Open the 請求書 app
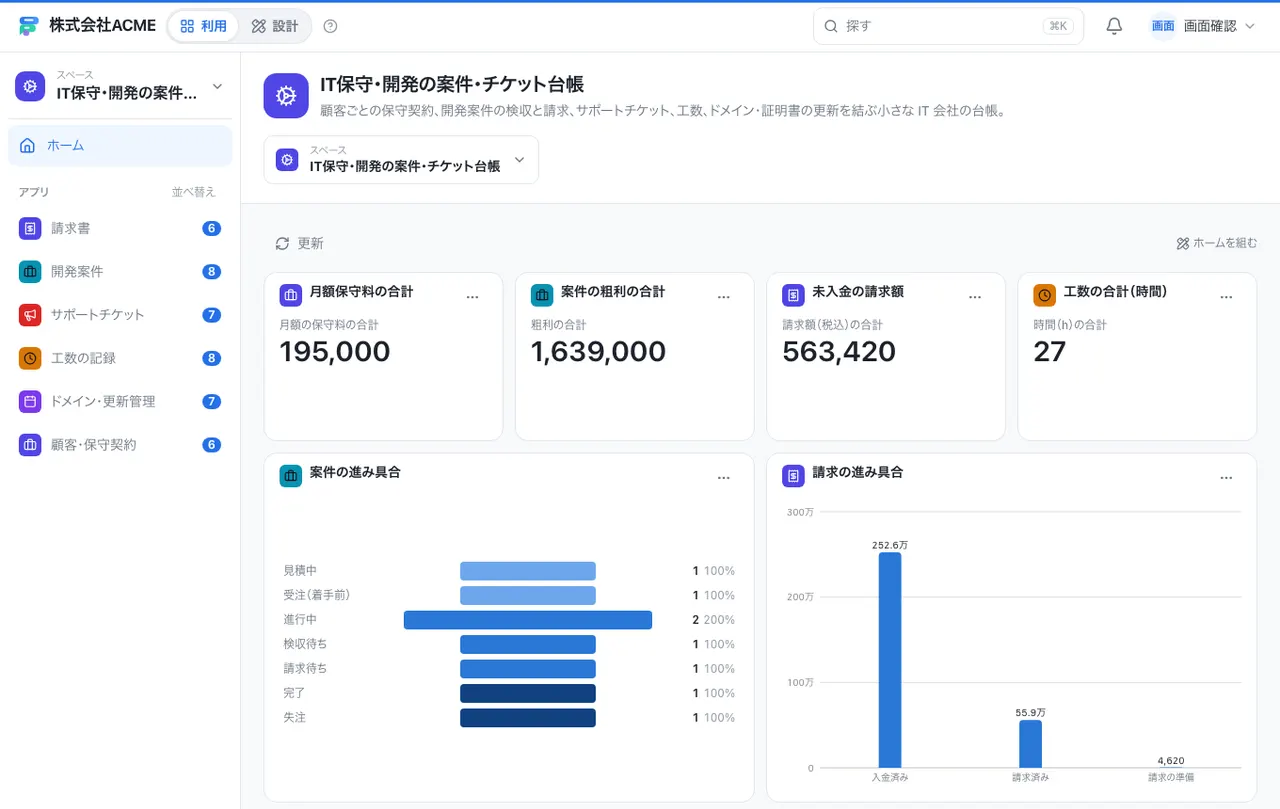The width and height of the screenshot is (1280, 809). (x=120, y=228)
